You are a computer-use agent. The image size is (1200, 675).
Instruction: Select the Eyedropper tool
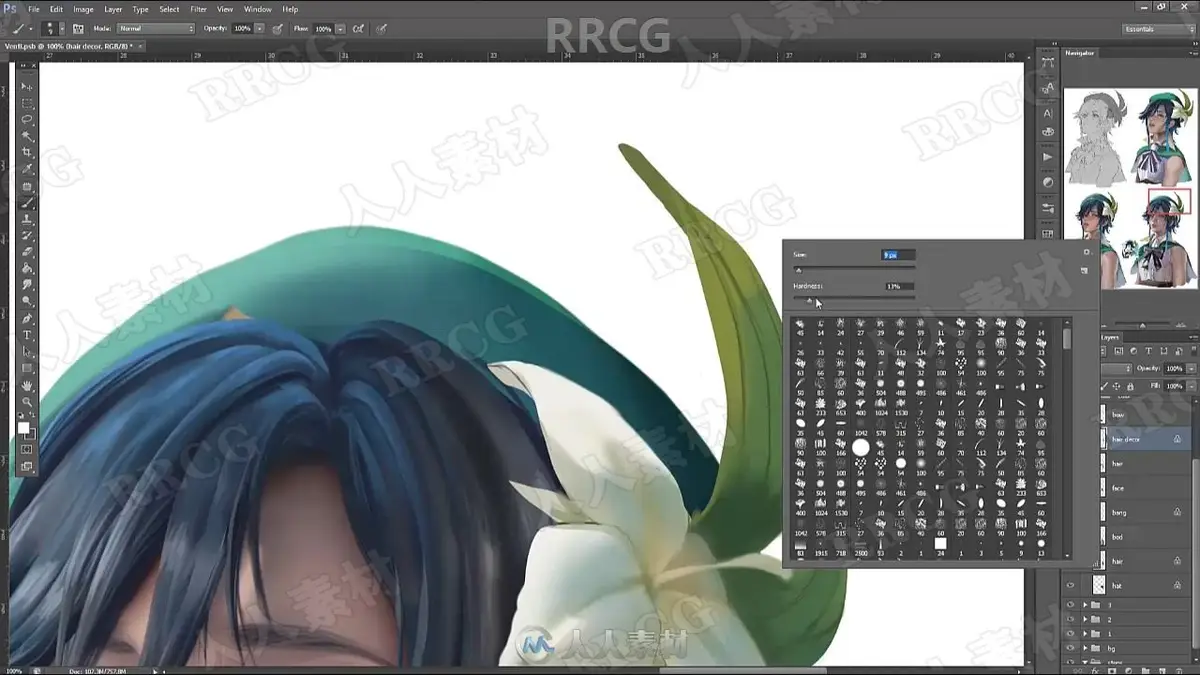(27, 169)
